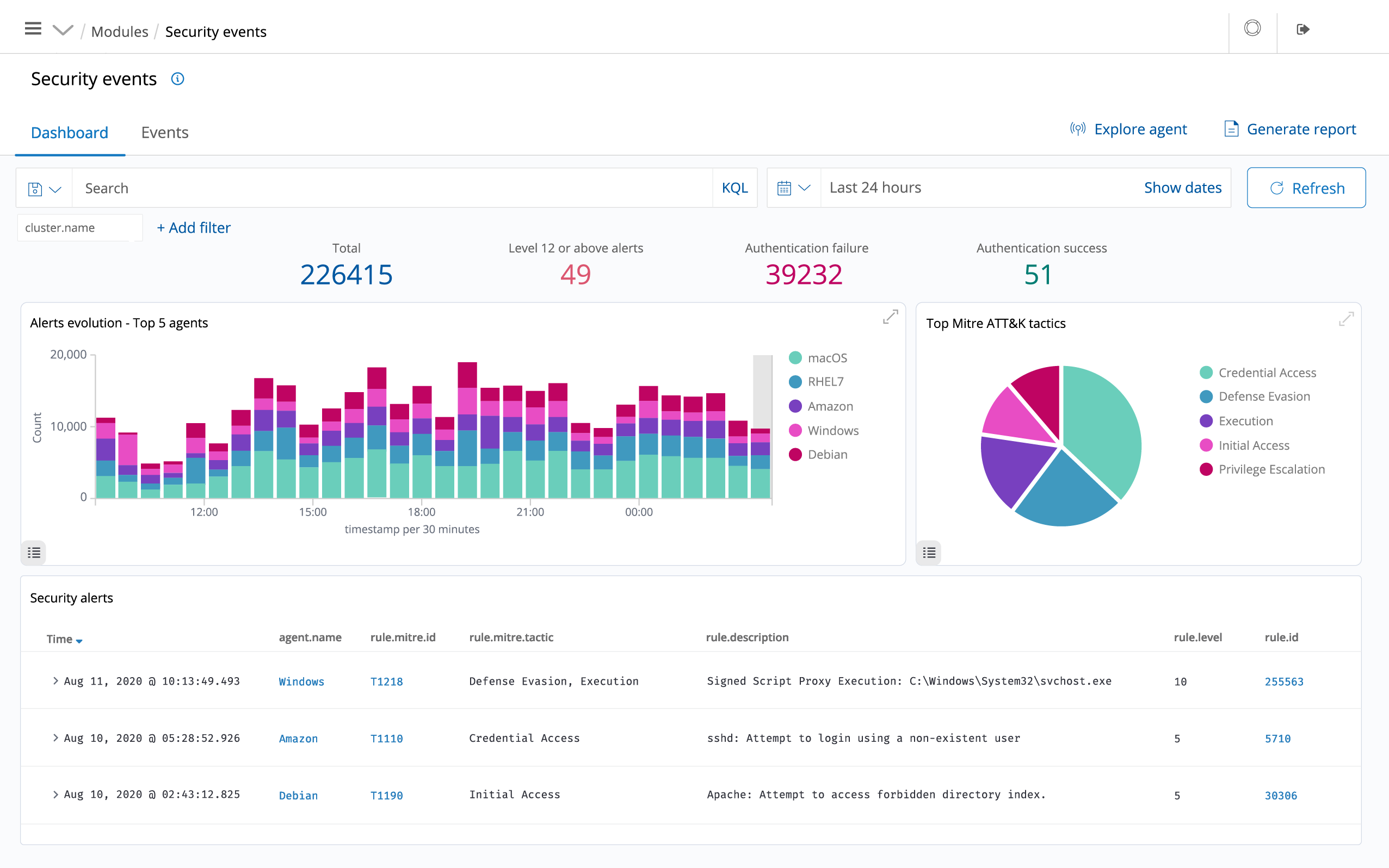Screen dimensions: 1389x868
Task: Click the Security events info icon
Action: (177, 79)
